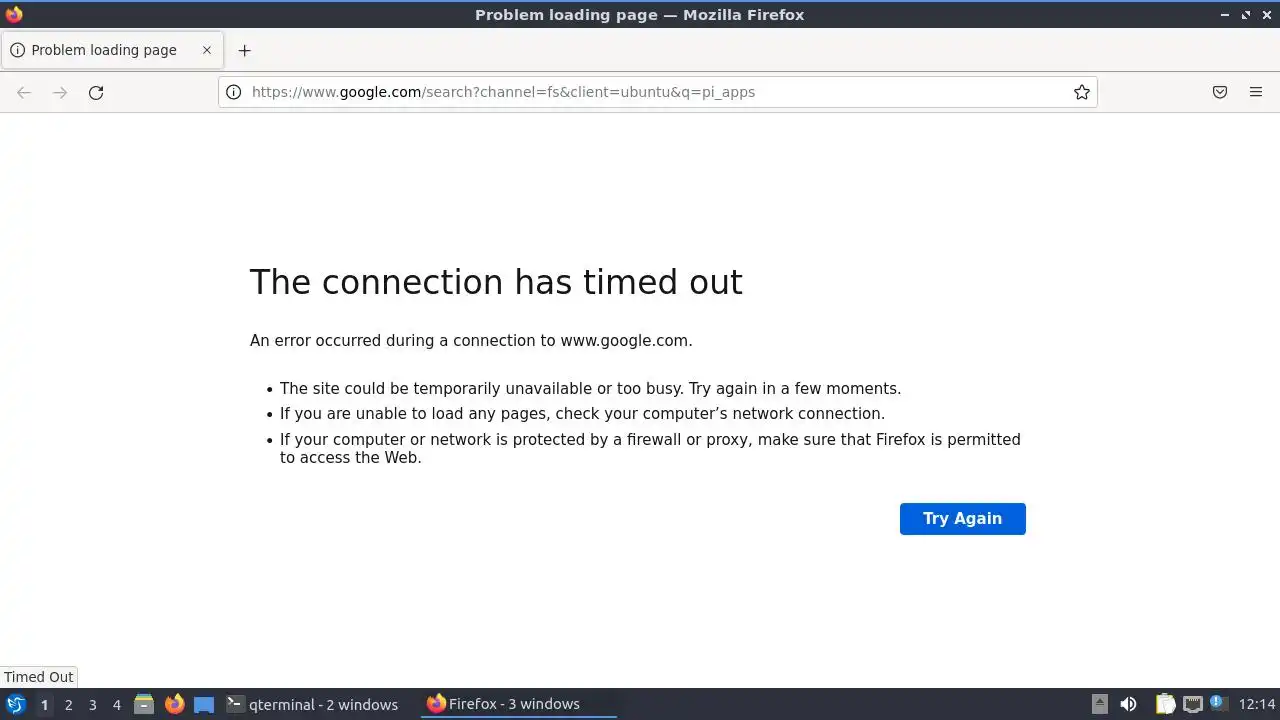Bookmark this page with the star
Screen dimensions: 1280x720
point(1082,92)
